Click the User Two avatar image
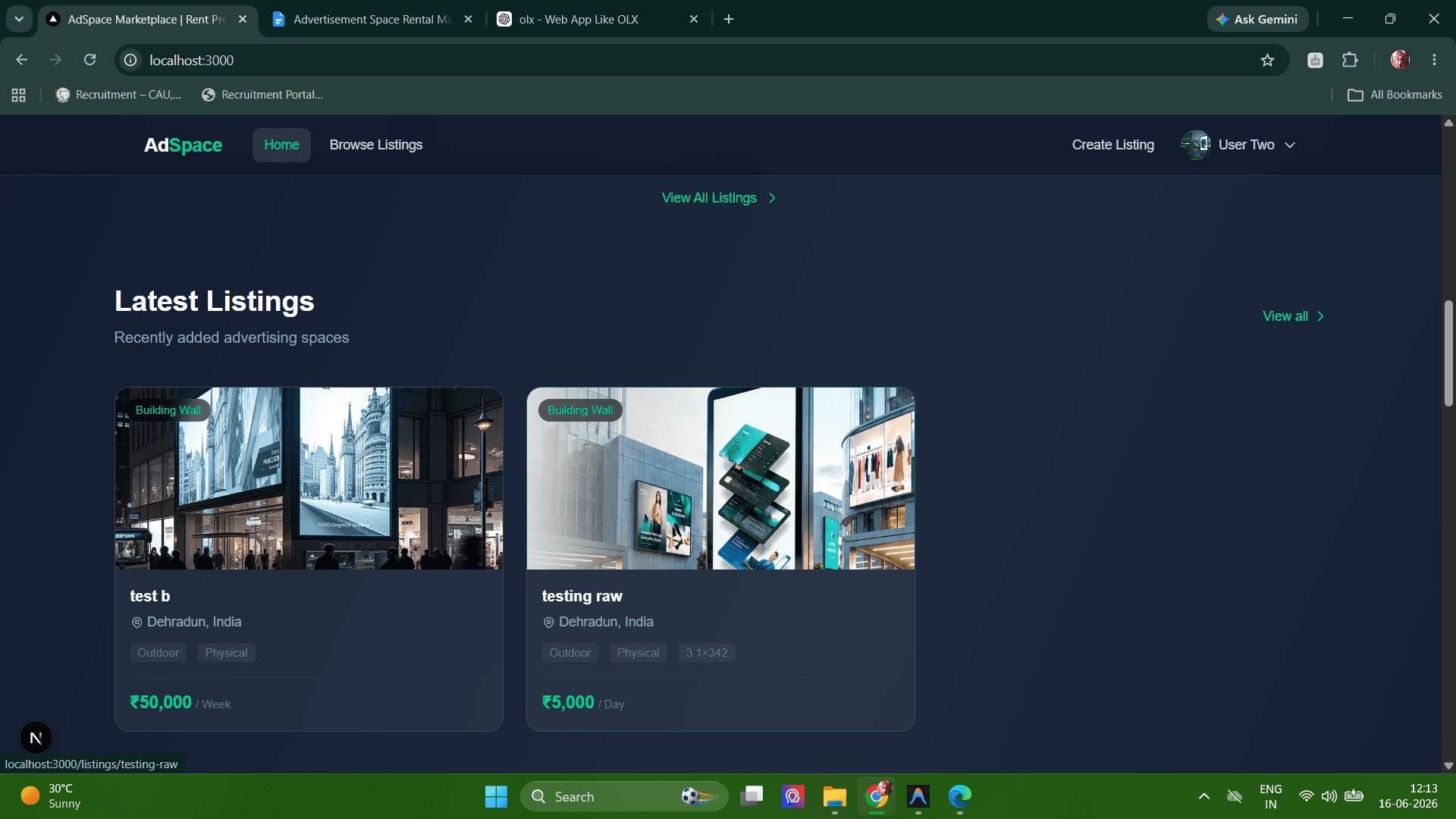 point(1196,145)
